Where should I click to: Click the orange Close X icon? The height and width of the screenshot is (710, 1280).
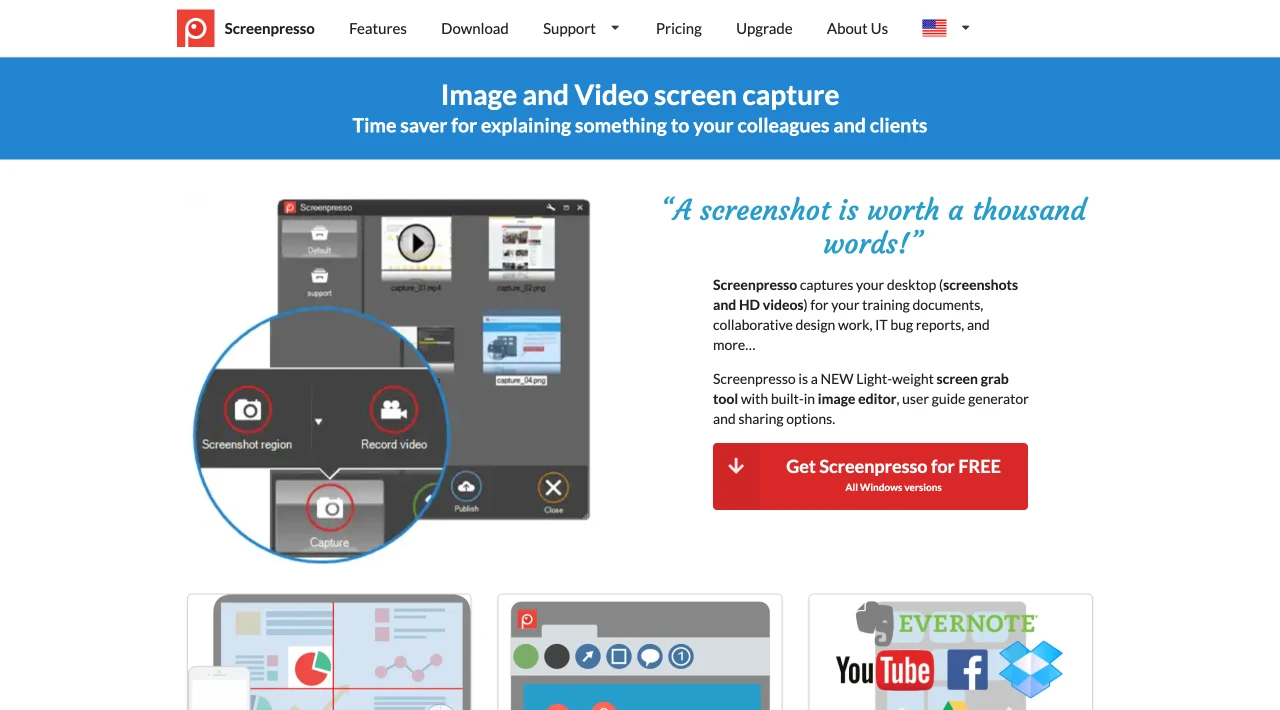coord(553,487)
